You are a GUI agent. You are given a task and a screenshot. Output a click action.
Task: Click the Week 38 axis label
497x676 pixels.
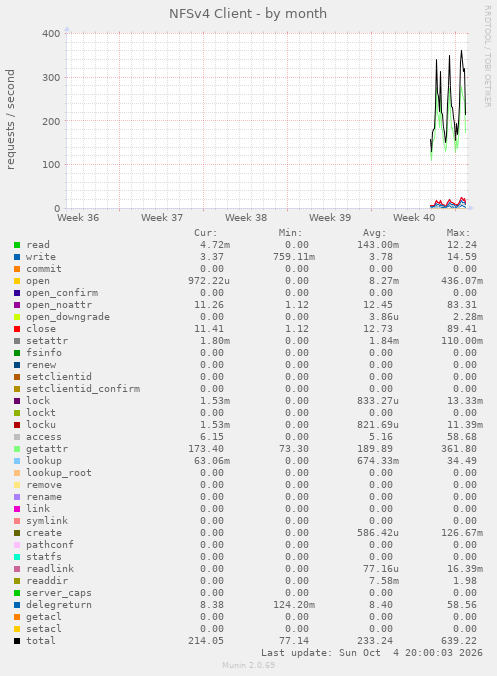[x=246, y=218]
